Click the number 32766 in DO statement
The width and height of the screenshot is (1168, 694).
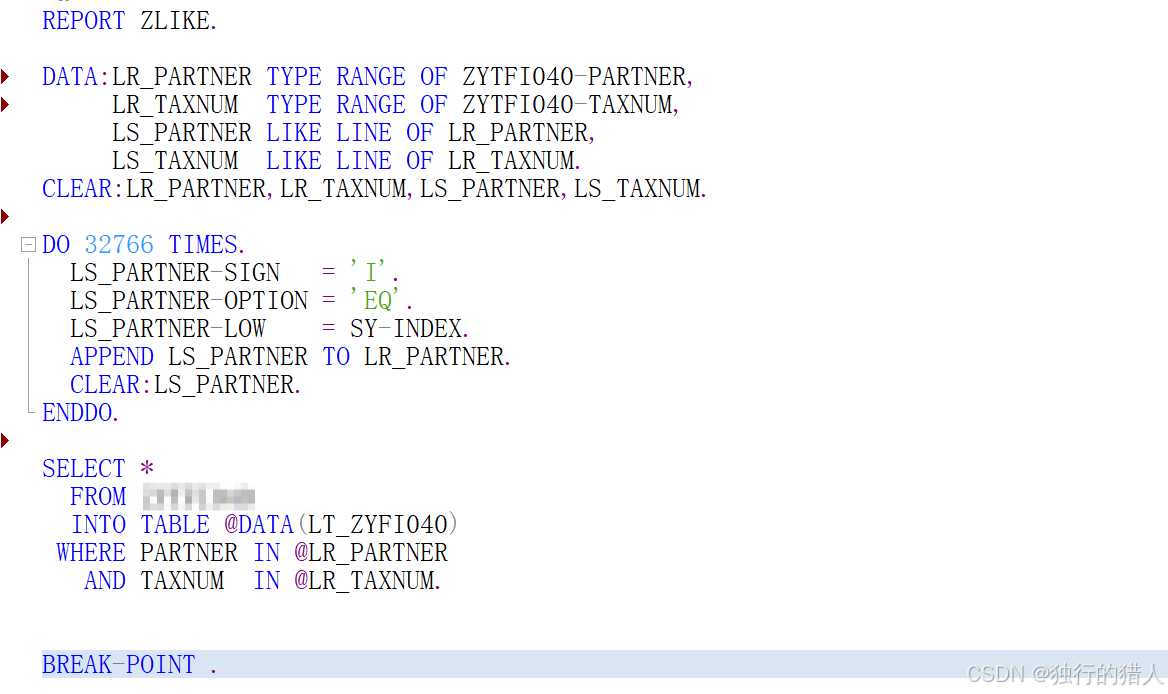(x=119, y=245)
